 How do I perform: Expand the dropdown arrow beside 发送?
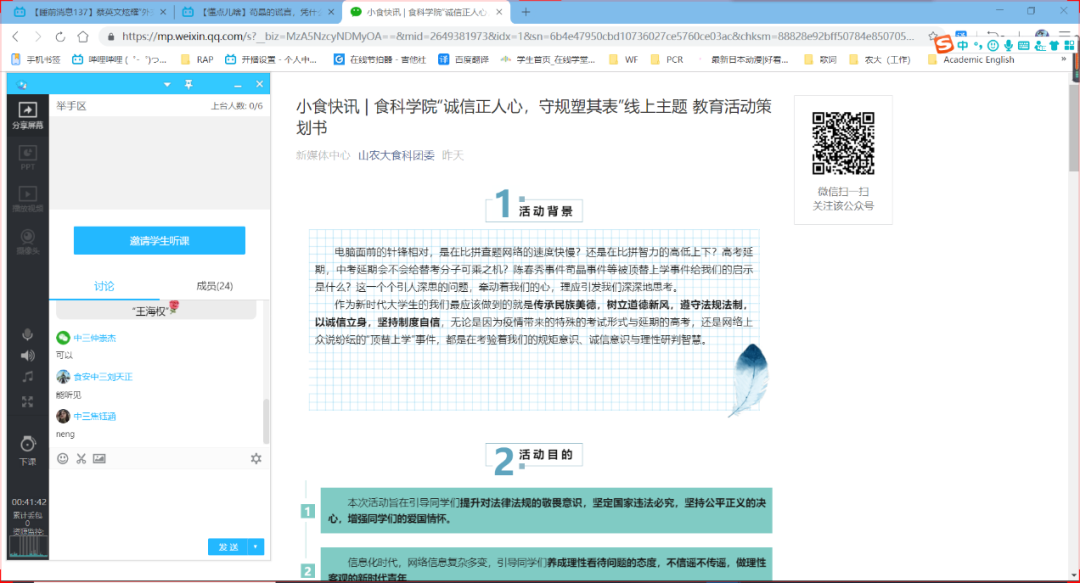click(x=257, y=547)
